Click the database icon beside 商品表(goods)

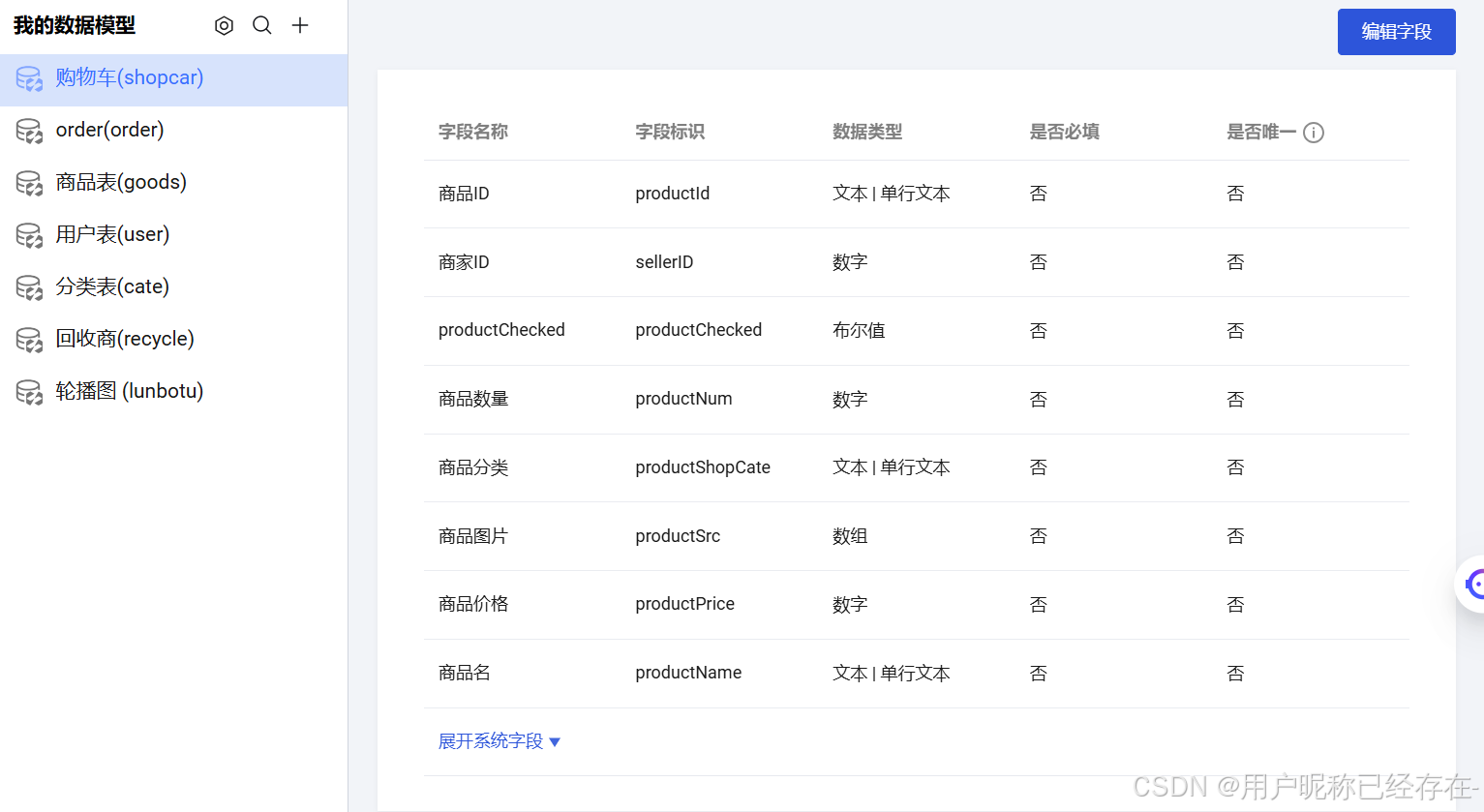(29, 183)
